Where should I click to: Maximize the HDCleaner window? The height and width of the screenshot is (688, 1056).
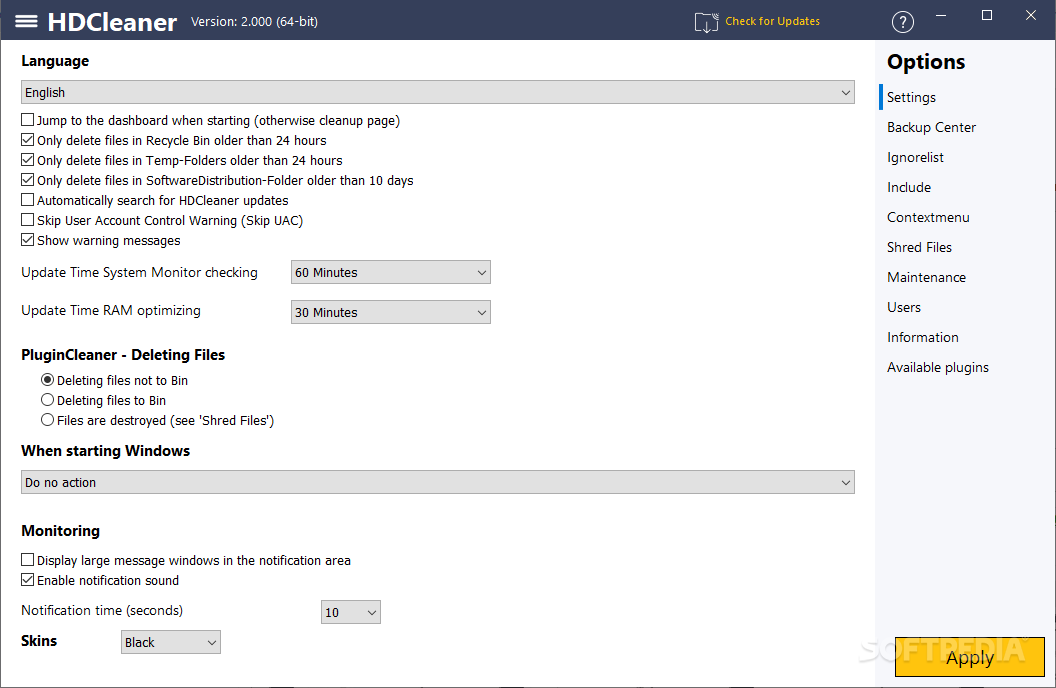(987, 15)
